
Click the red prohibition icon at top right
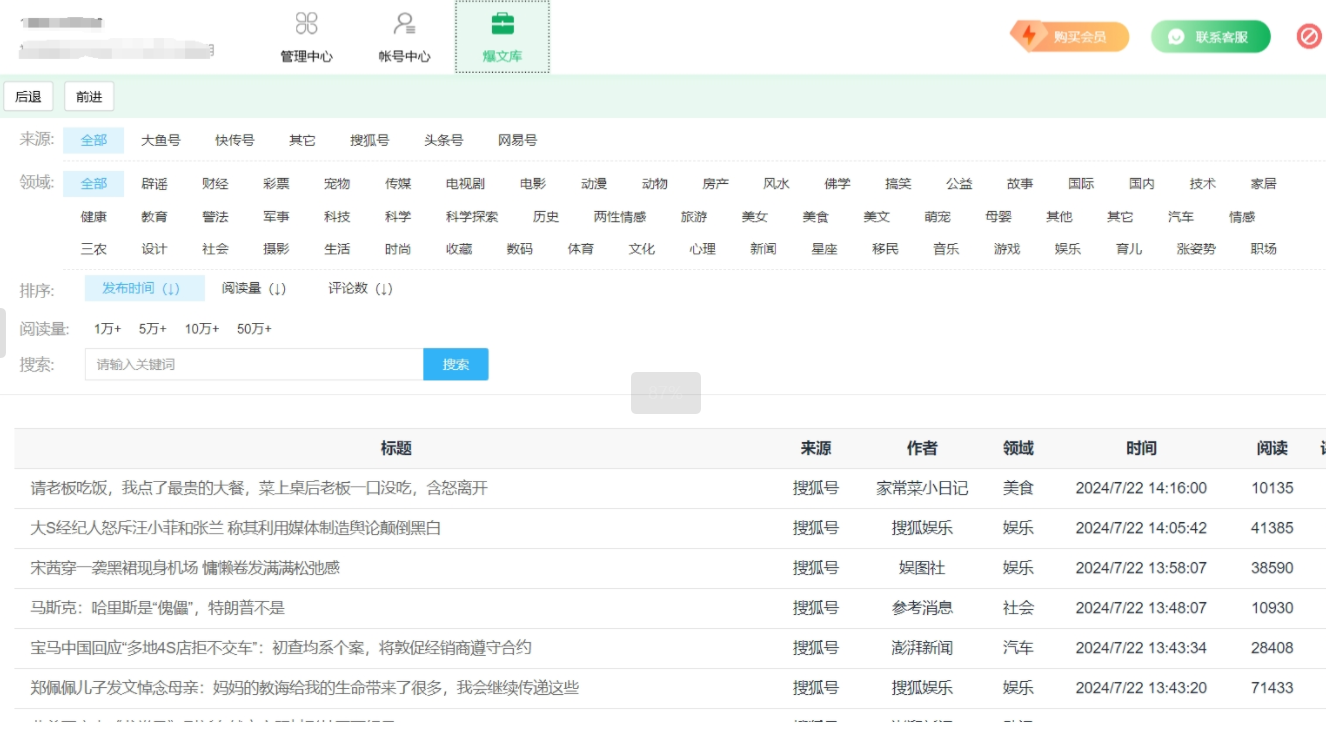click(x=1308, y=37)
